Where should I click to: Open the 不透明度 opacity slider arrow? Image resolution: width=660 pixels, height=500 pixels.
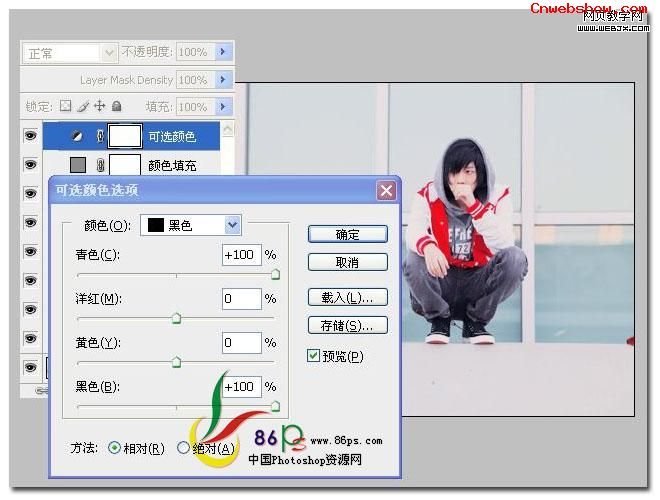pos(224,52)
